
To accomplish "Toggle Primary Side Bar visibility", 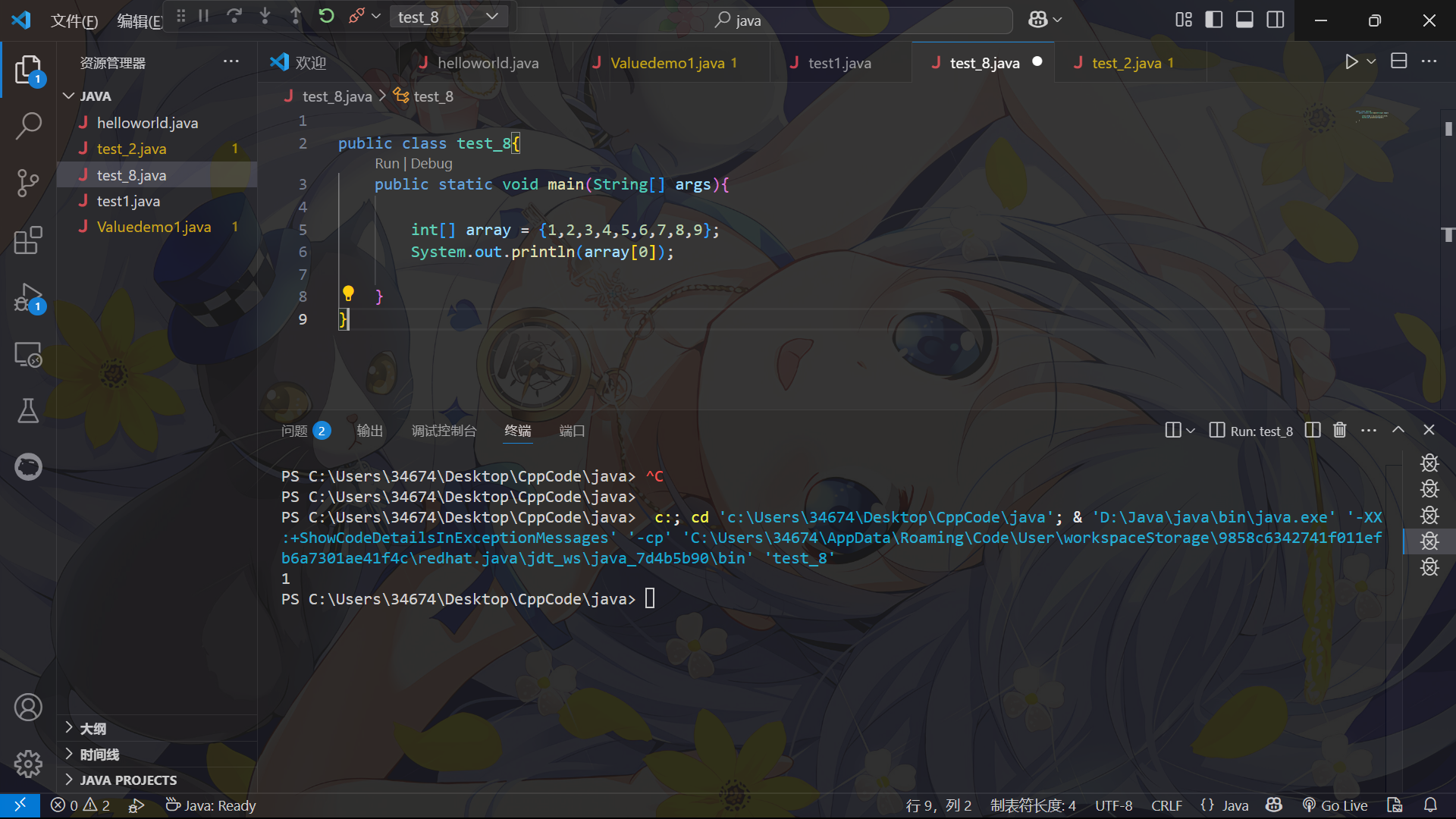I will click(x=1213, y=20).
